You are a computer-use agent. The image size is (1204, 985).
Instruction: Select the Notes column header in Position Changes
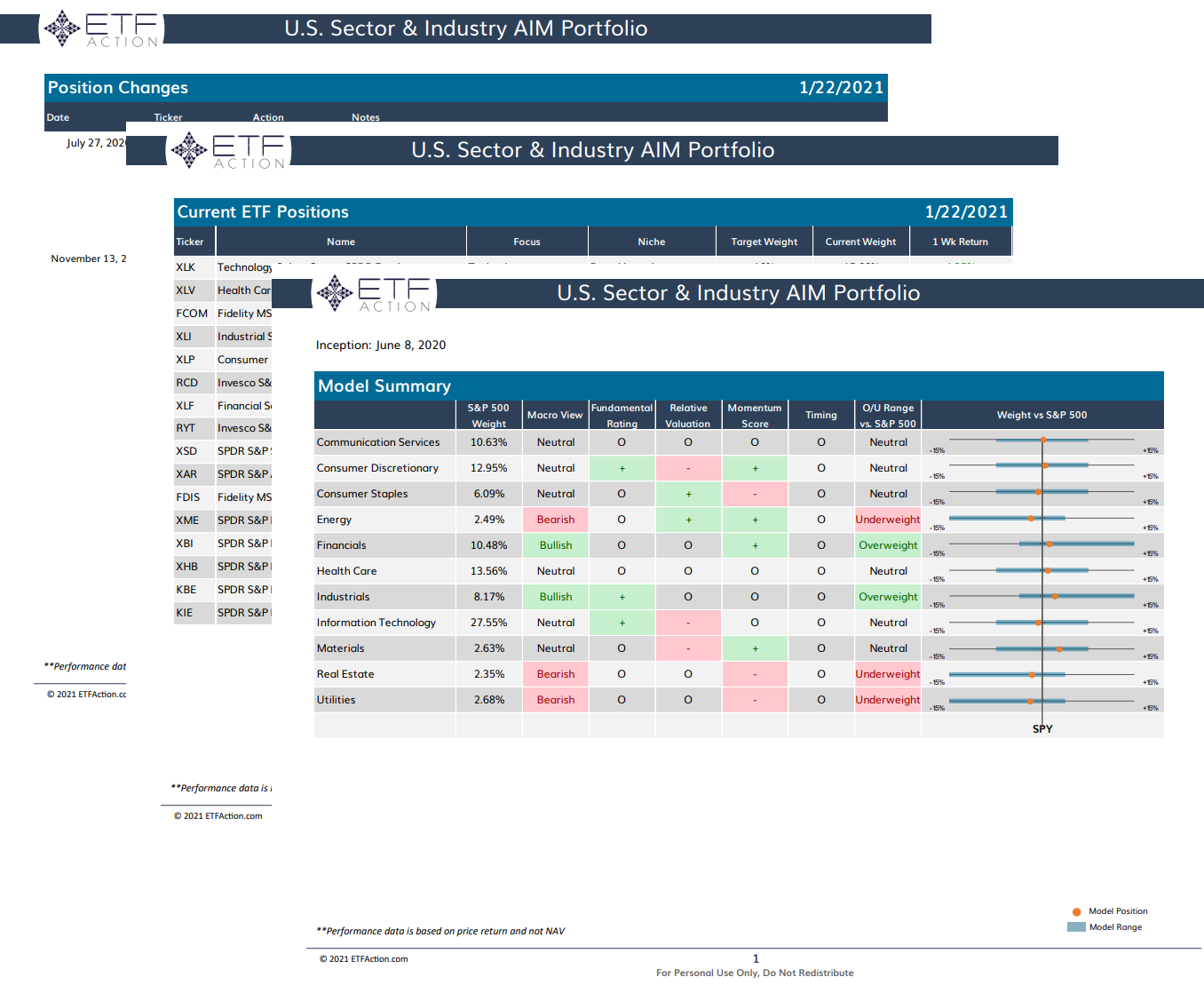366,117
